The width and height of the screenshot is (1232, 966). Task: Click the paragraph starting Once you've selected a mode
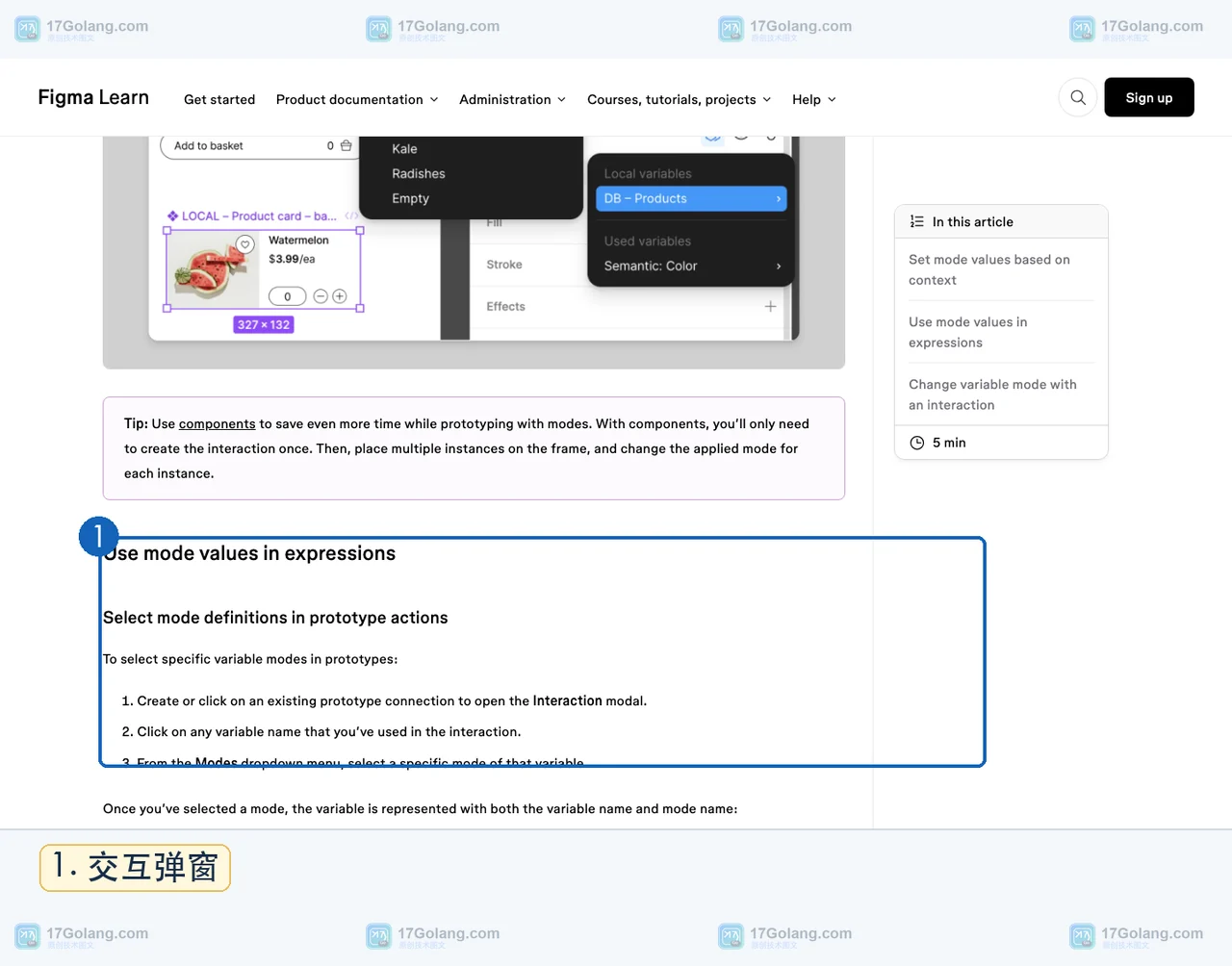pos(421,808)
